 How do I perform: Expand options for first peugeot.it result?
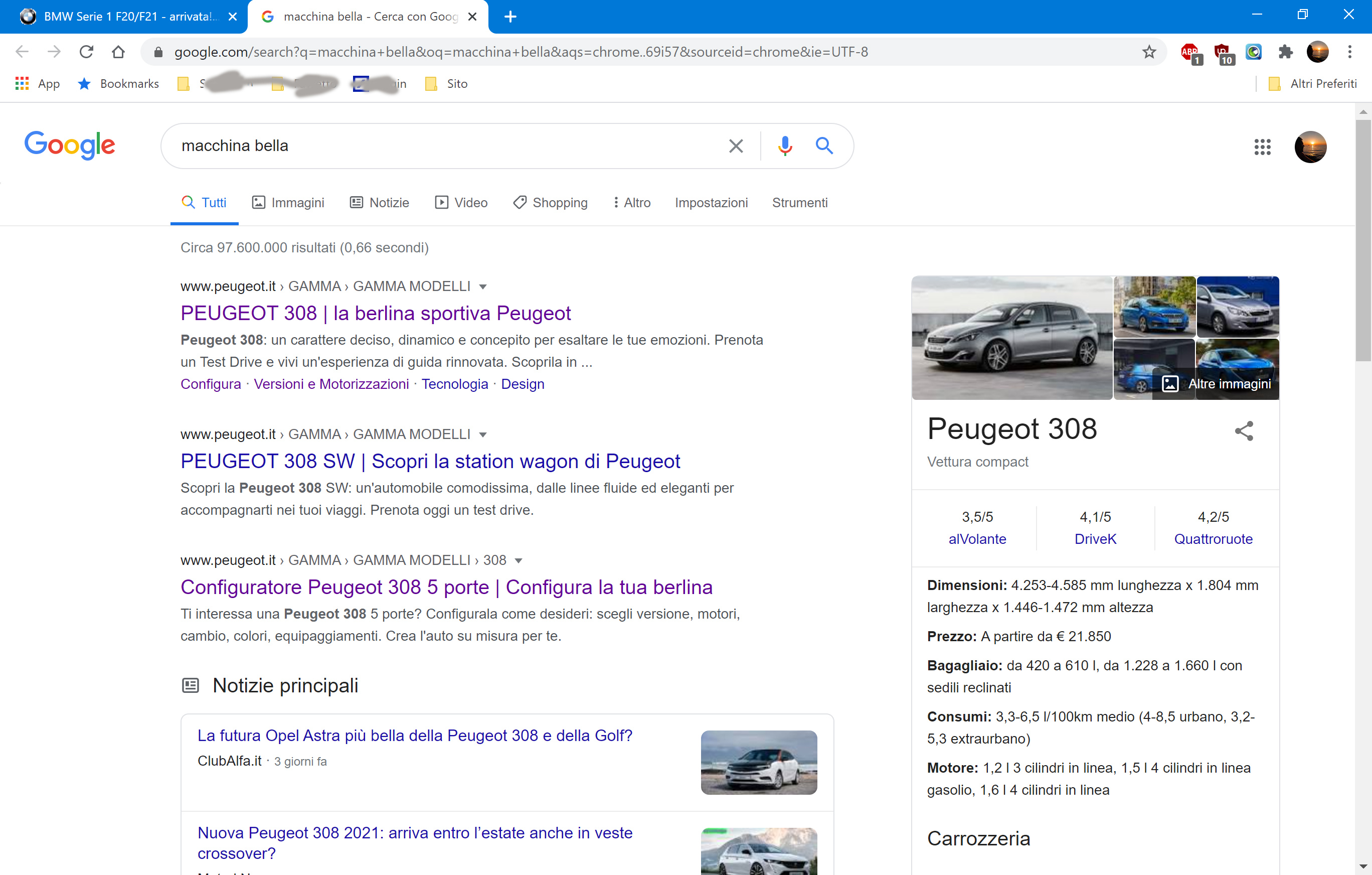pos(482,286)
